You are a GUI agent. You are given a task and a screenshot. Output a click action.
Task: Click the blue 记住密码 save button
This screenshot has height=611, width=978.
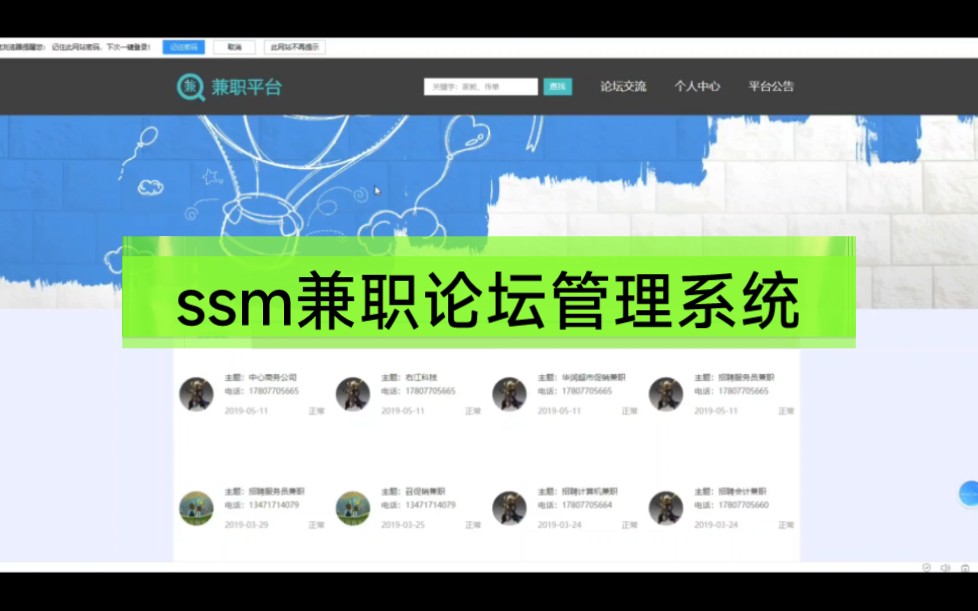click(182, 46)
